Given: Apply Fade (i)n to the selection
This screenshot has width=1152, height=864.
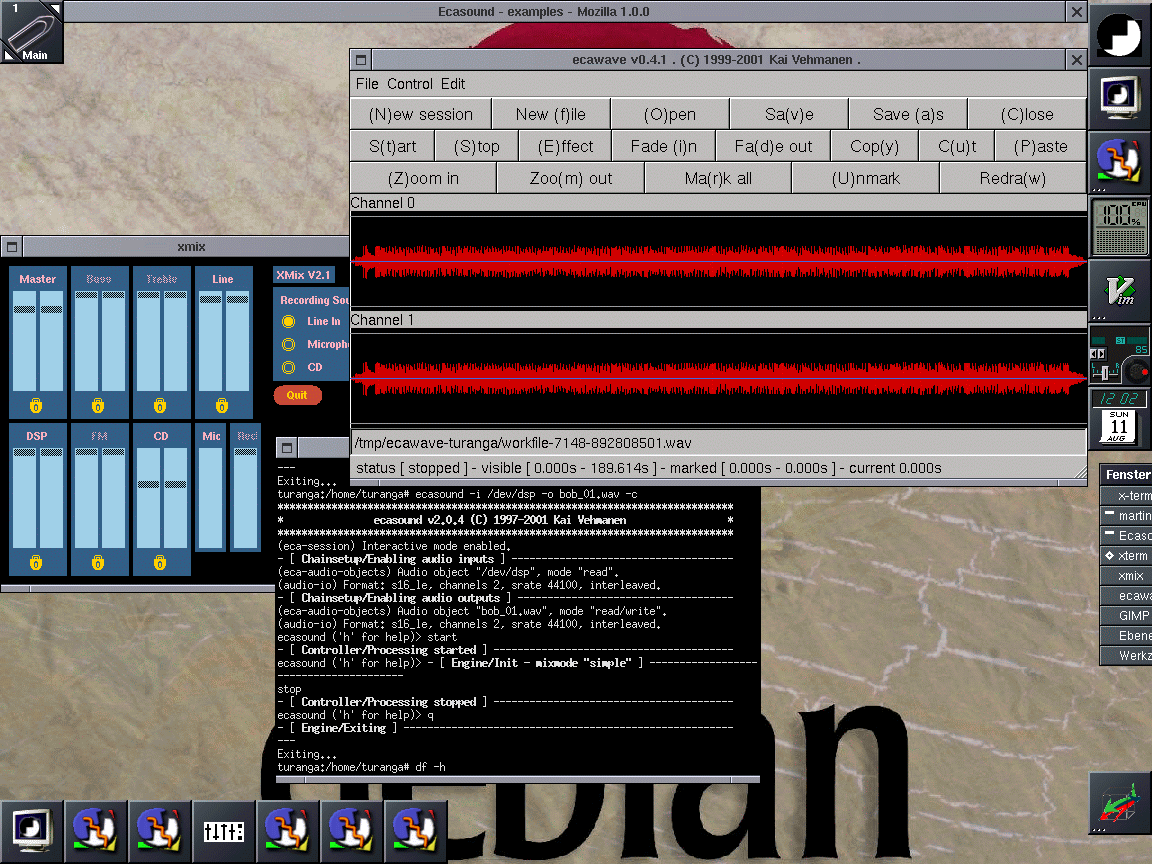Looking at the screenshot, I should [x=663, y=146].
